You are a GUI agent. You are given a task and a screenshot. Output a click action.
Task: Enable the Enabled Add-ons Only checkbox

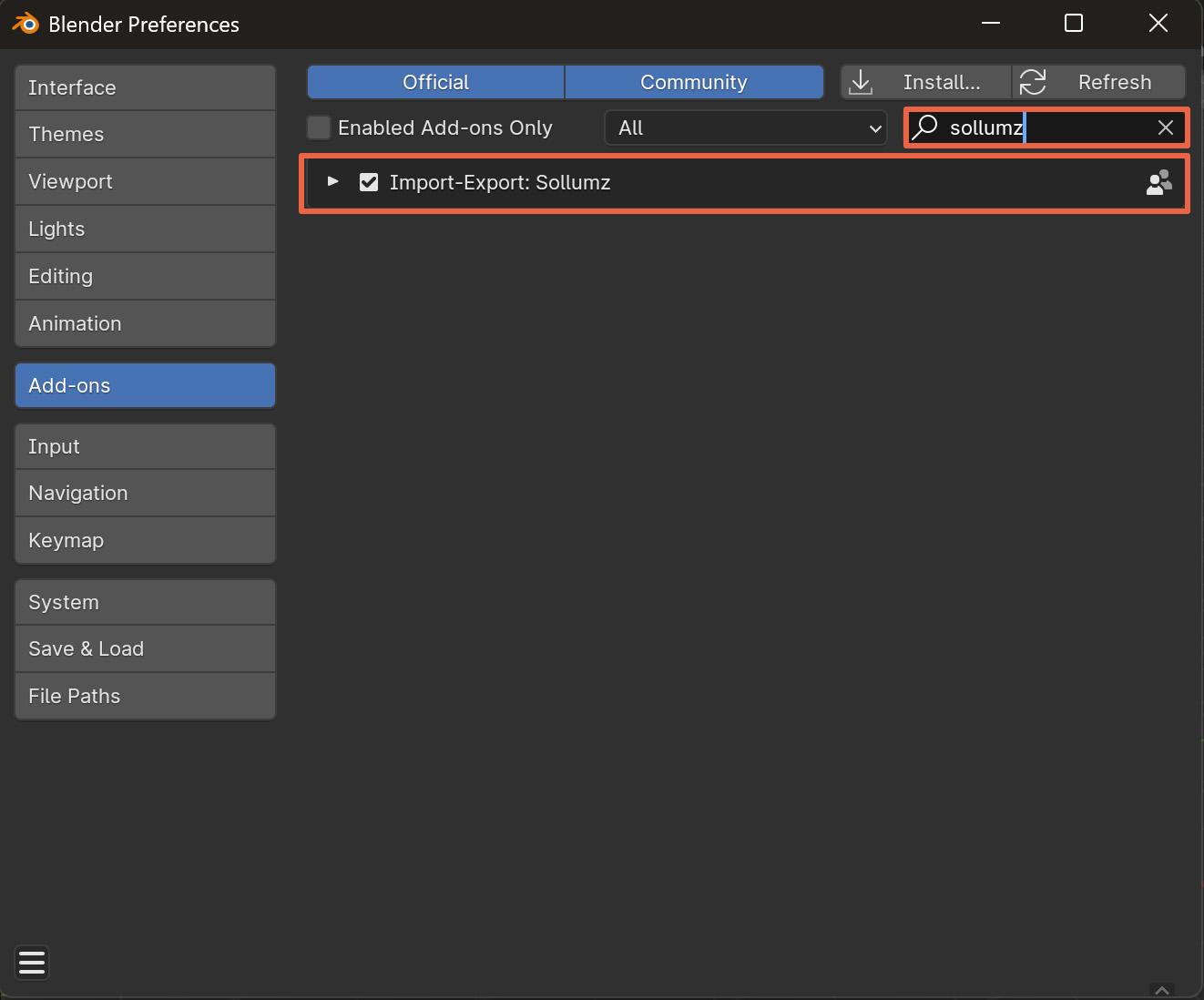pyautogui.click(x=319, y=128)
